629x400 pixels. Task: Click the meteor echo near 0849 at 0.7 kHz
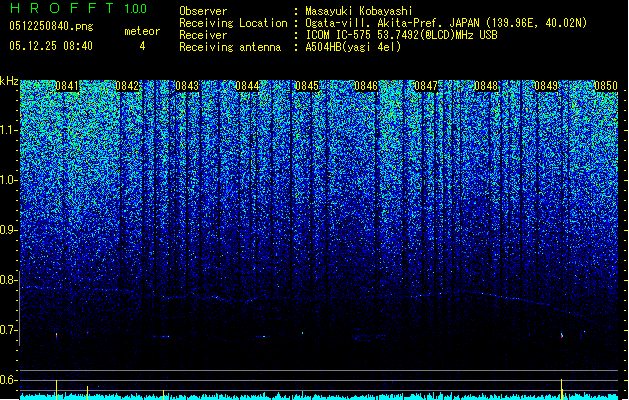pyautogui.click(x=562, y=335)
